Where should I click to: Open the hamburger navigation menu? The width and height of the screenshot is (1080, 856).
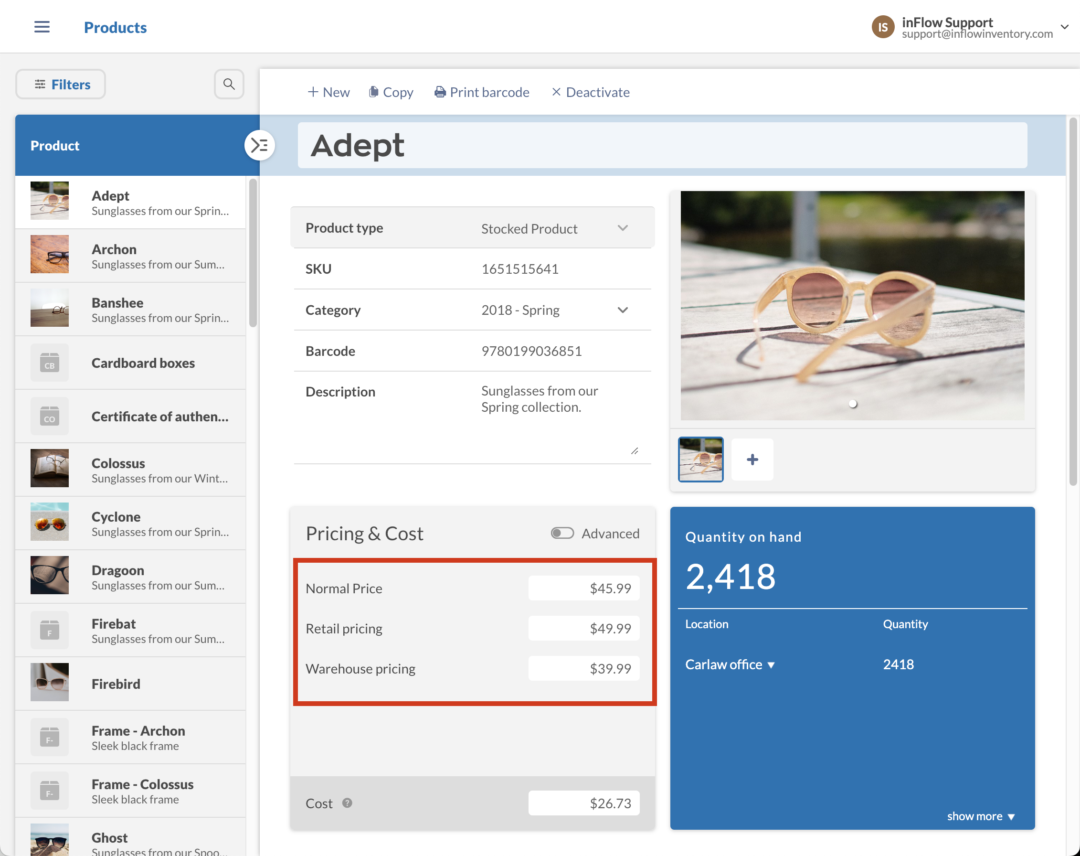[x=41, y=26]
